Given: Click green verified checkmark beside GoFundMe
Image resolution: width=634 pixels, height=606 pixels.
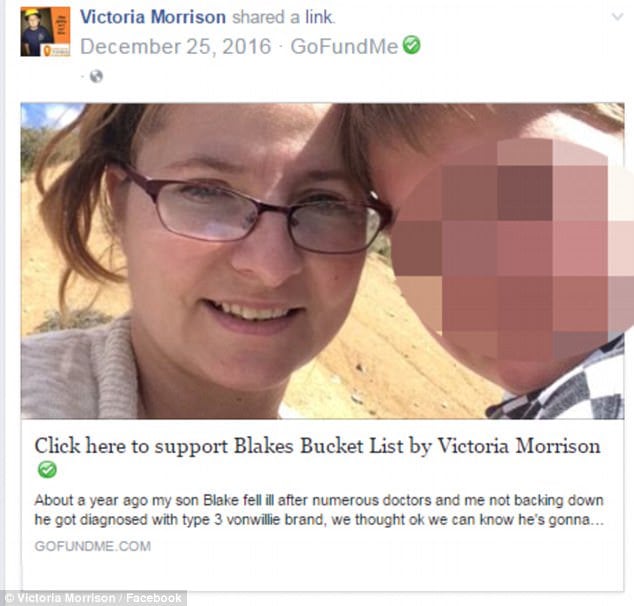Looking at the screenshot, I should (412, 45).
